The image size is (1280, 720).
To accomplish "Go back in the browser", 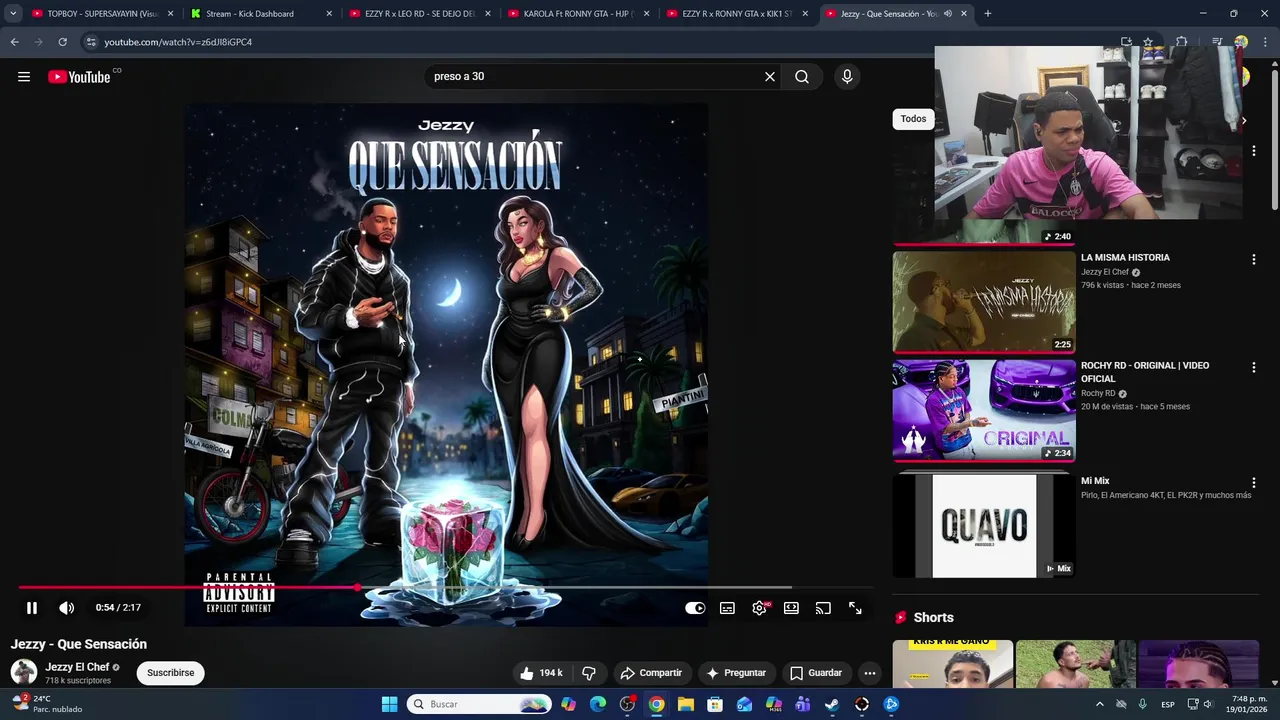I will pos(14,42).
